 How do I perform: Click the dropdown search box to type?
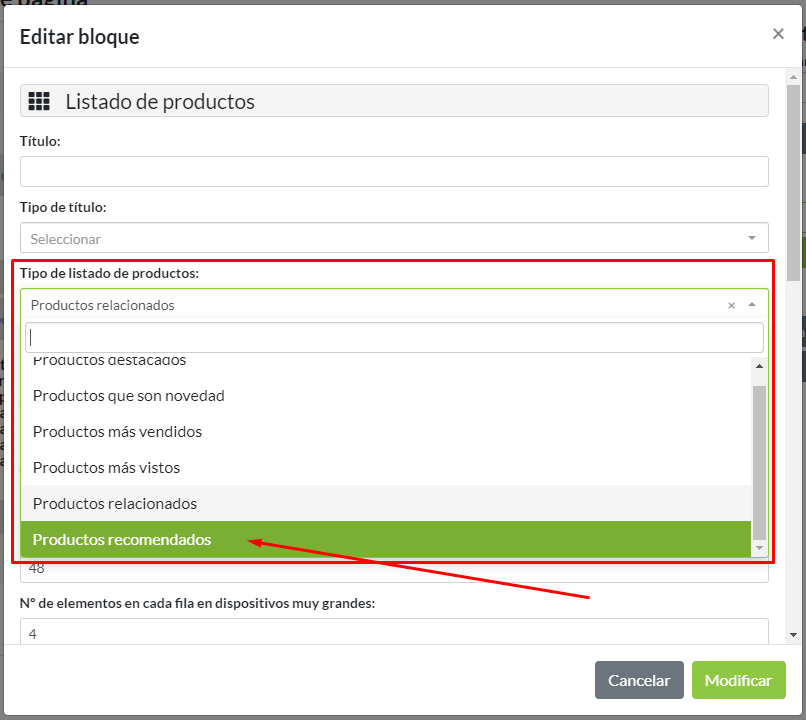(394, 337)
